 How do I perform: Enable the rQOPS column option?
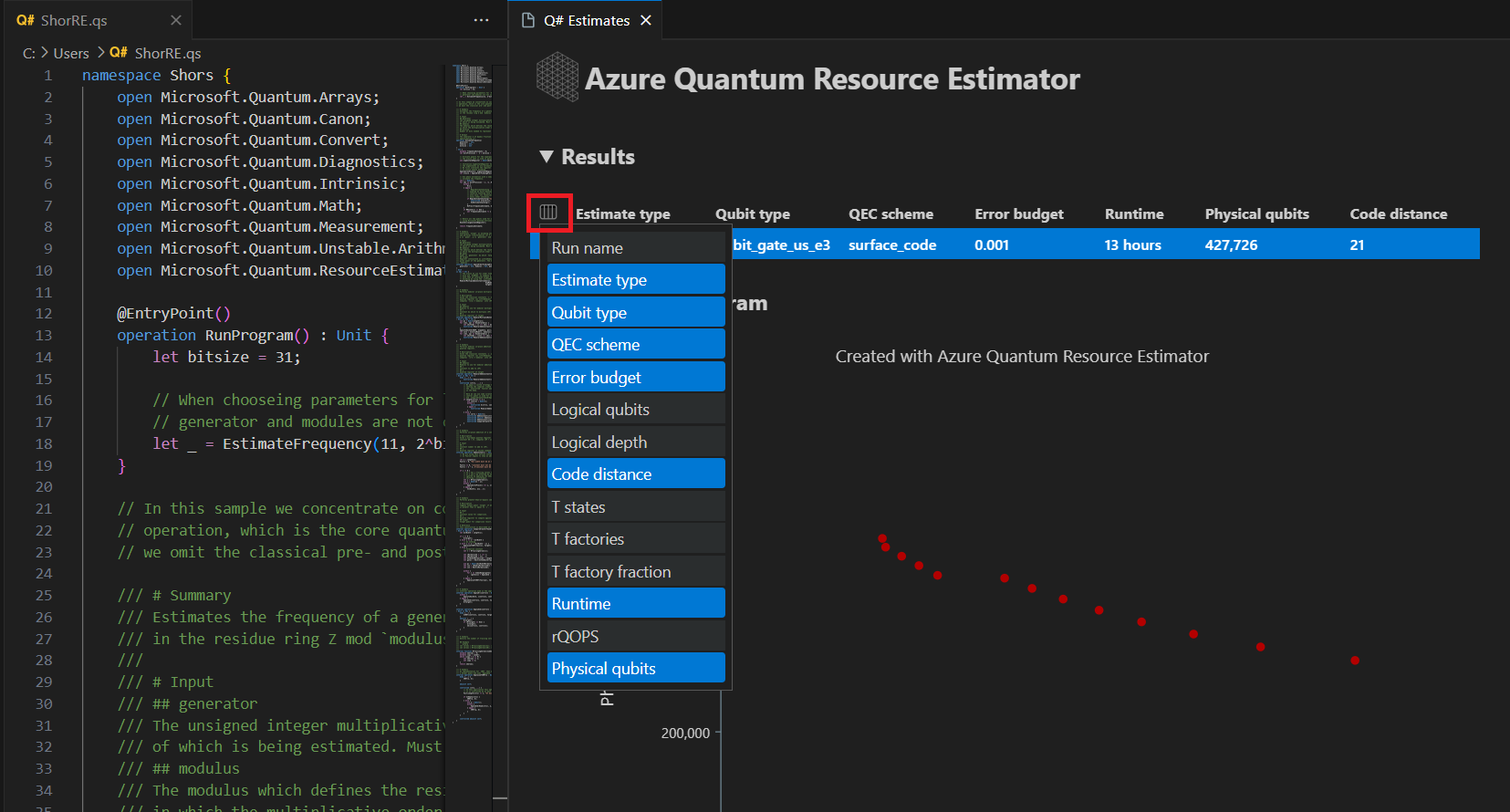click(x=636, y=637)
